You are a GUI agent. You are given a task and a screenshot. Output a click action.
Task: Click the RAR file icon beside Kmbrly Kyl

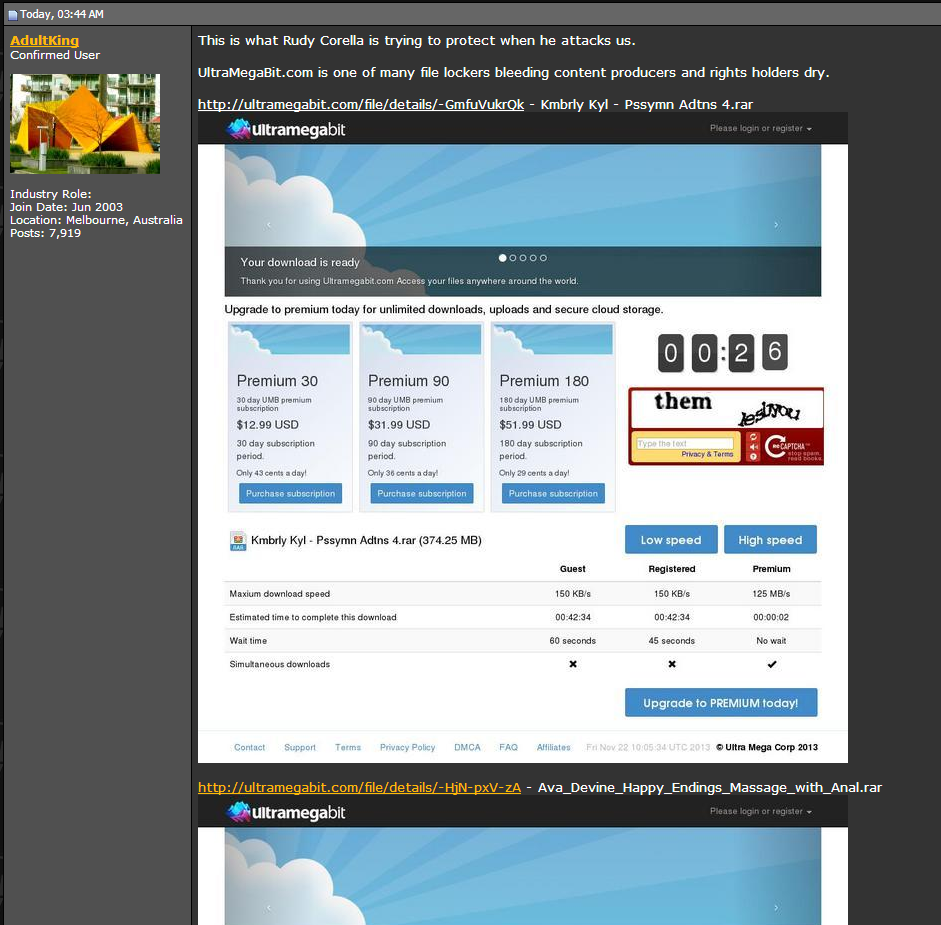point(238,541)
